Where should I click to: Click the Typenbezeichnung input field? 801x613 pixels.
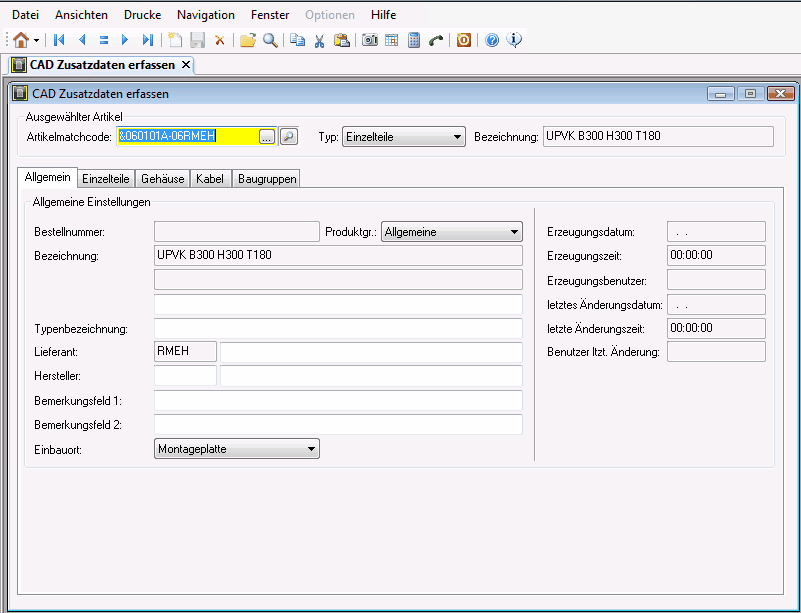point(338,328)
